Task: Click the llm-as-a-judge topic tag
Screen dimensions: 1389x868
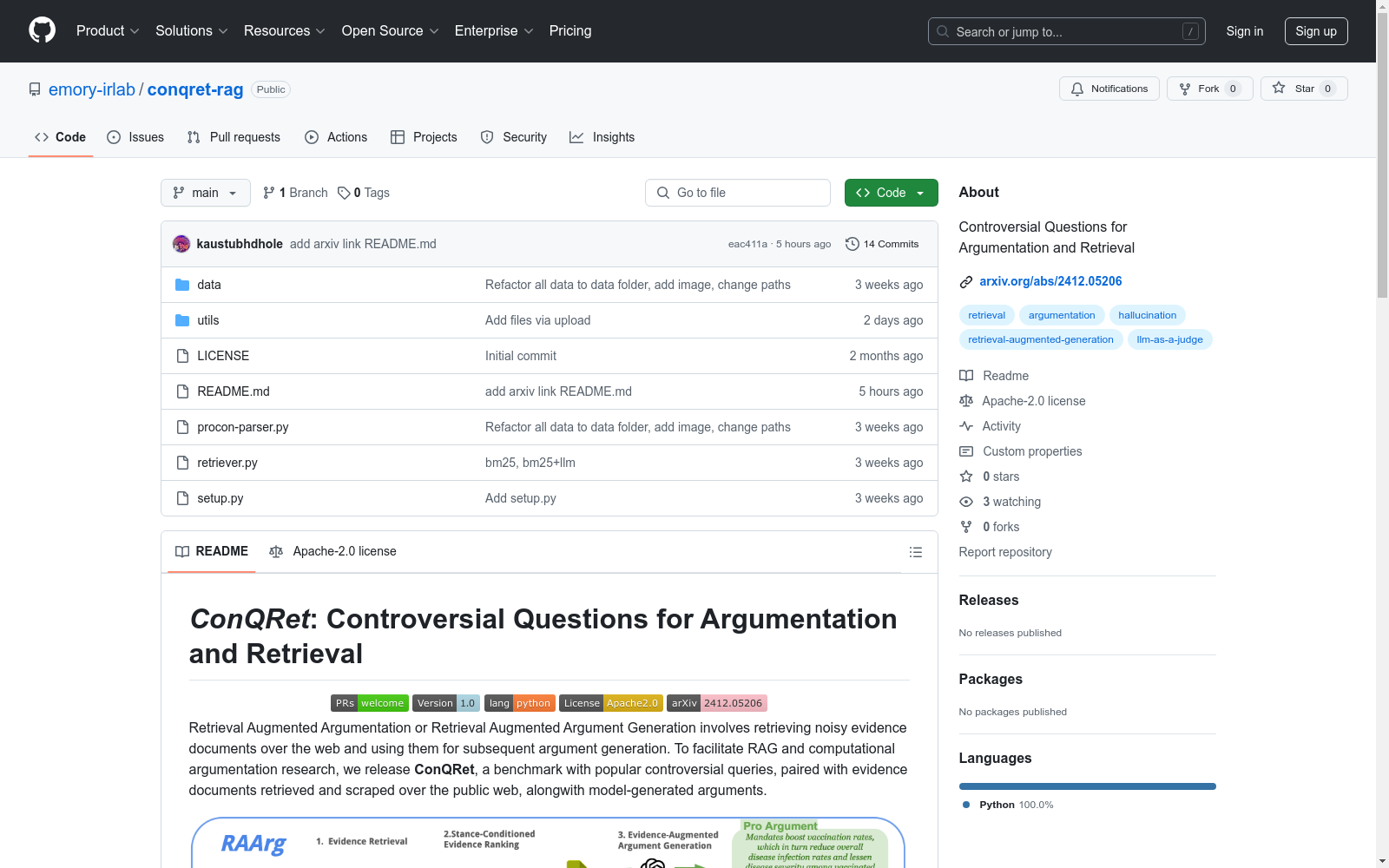Action: 1170,339
